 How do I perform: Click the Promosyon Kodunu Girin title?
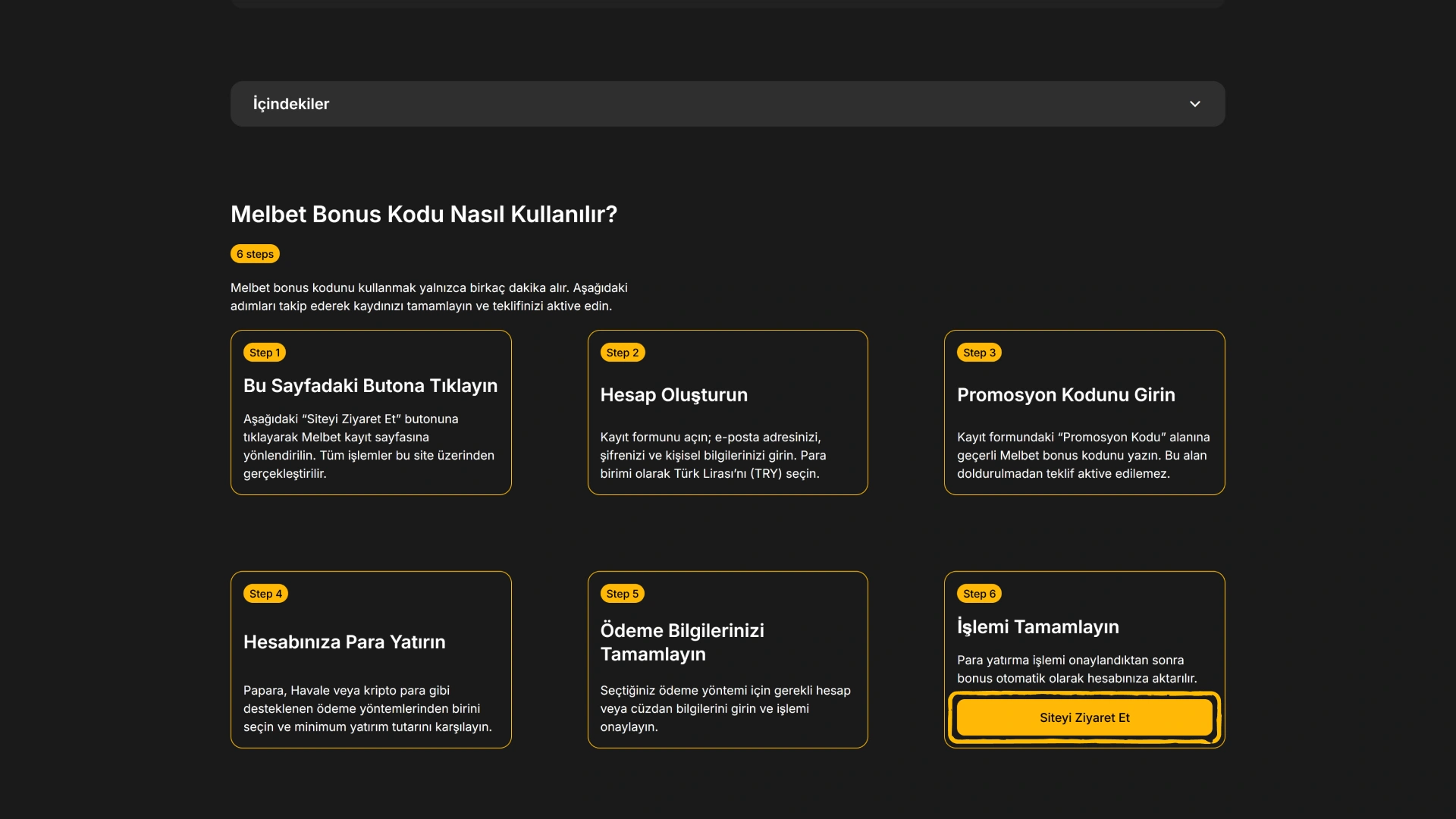click(1065, 394)
